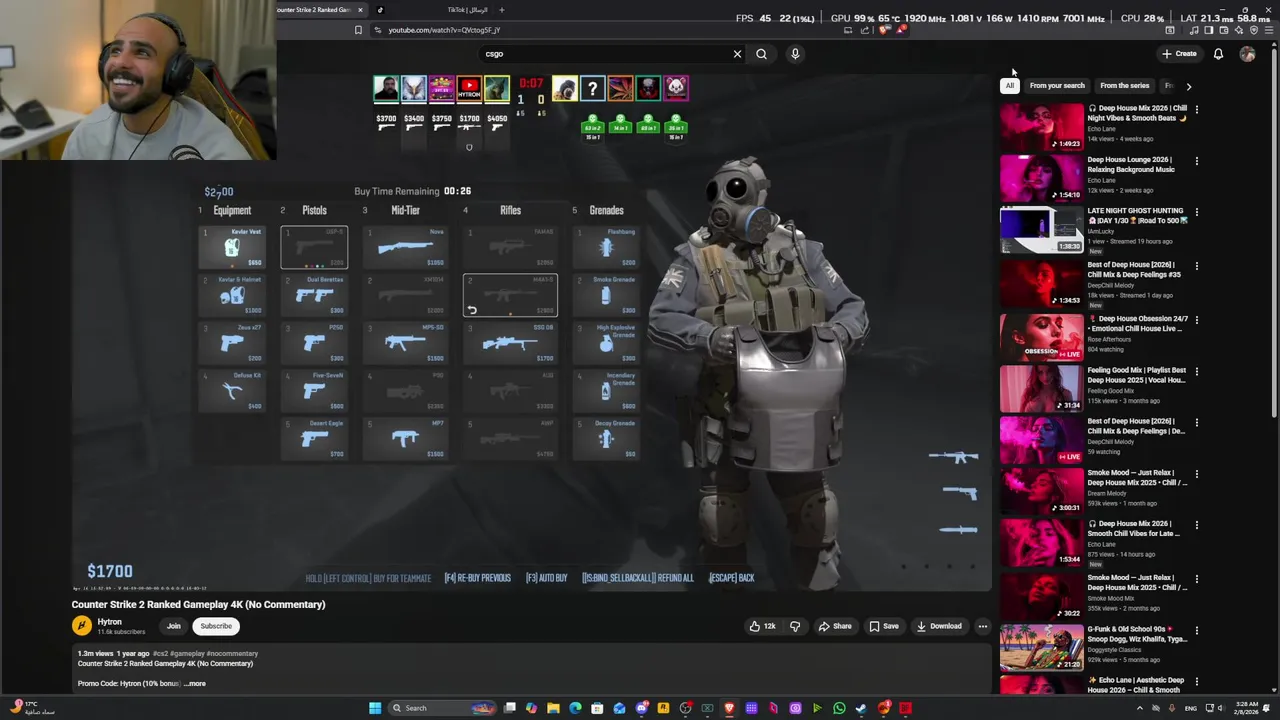Open the Brave VPN shield icon

click(1253, 30)
